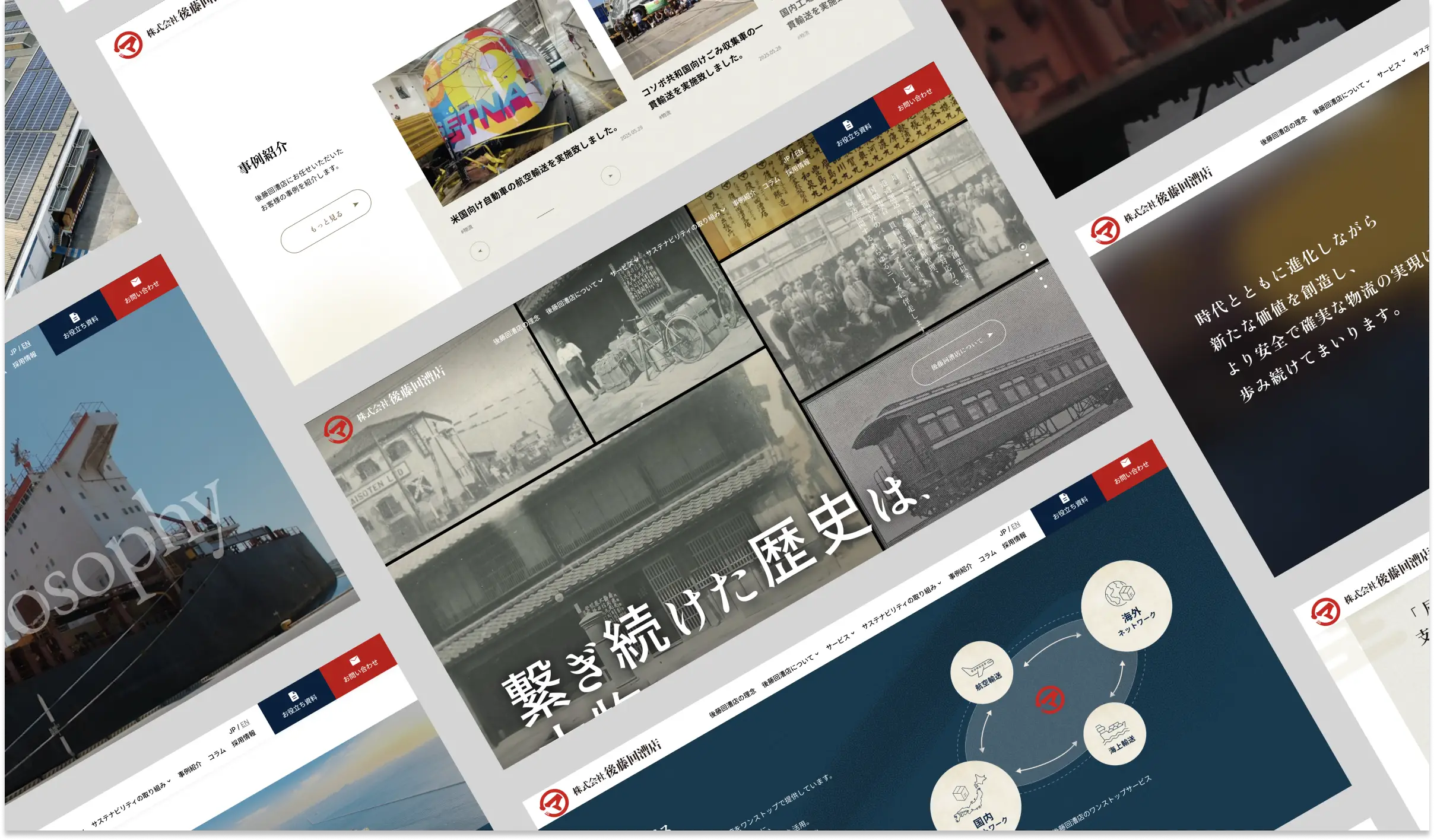Click the red logo on the history photo page
Image resolution: width=1434 pixels, height=840 pixels.
pos(338,429)
